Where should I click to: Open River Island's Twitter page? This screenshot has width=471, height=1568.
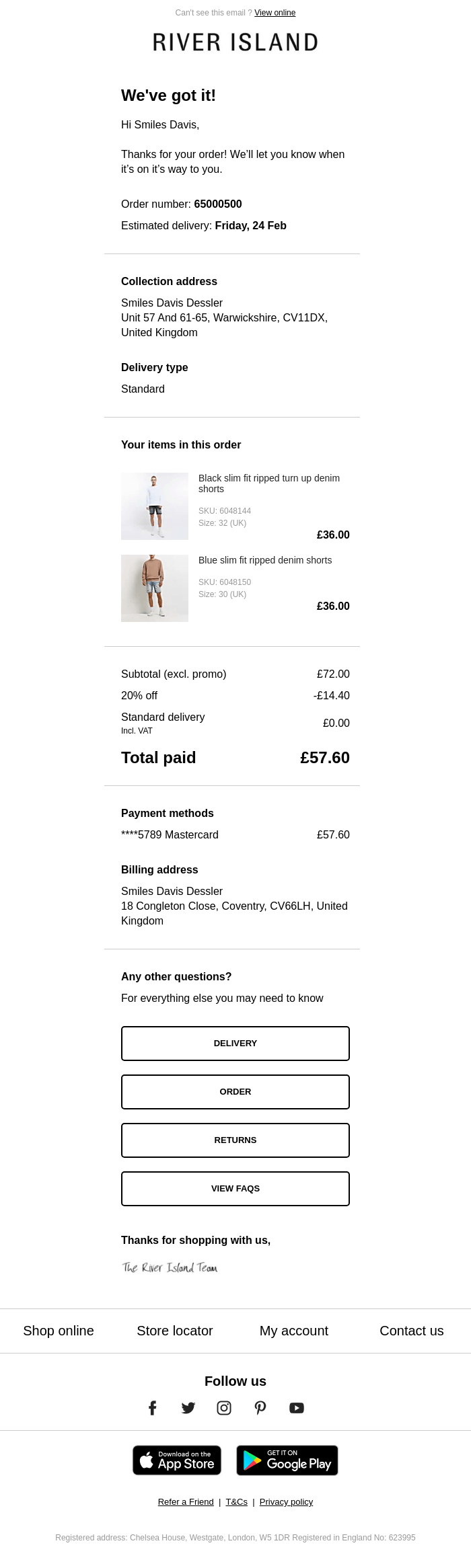[188, 1407]
